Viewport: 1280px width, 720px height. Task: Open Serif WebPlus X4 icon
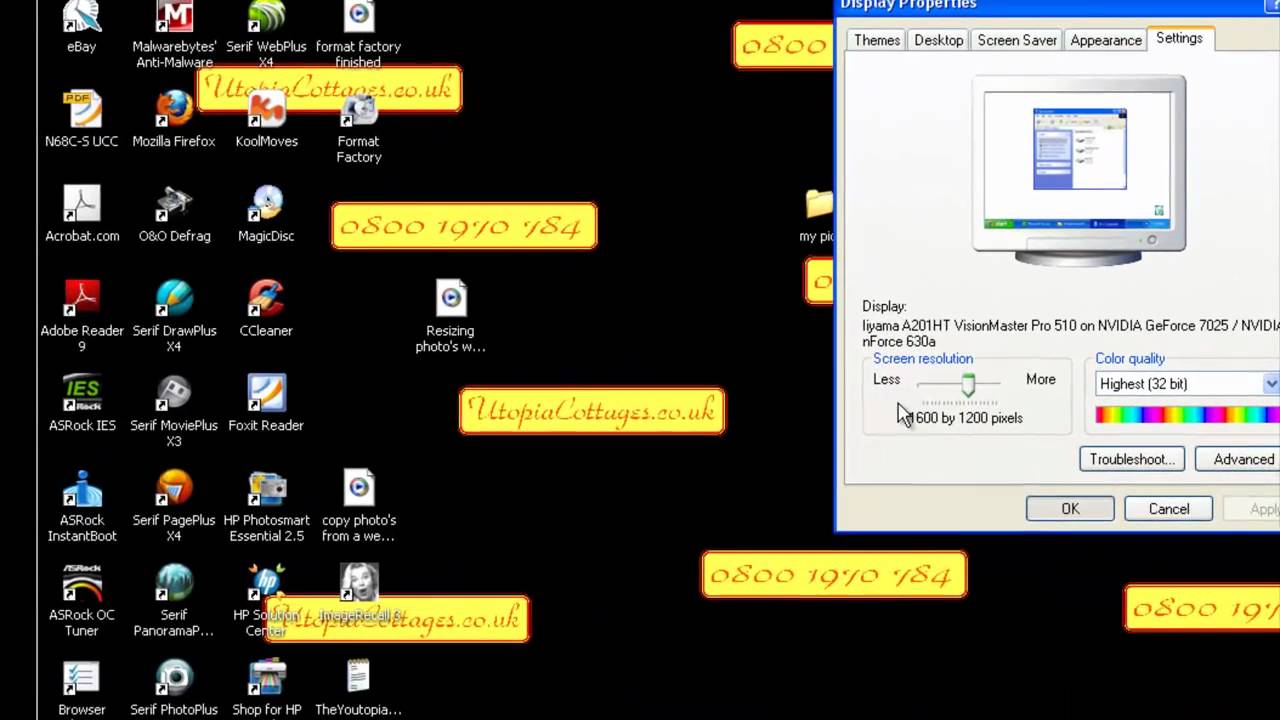point(266,34)
